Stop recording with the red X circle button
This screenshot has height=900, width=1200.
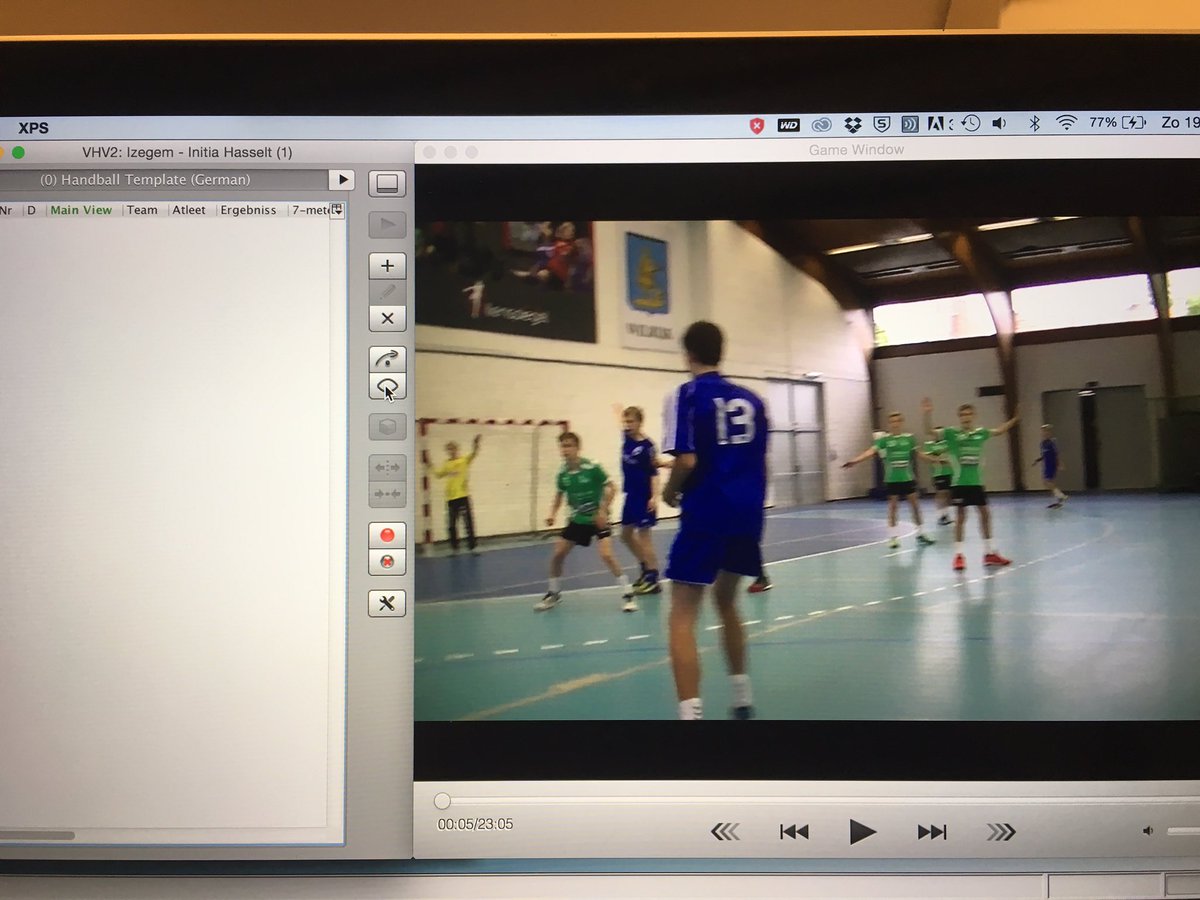pyautogui.click(x=387, y=561)
